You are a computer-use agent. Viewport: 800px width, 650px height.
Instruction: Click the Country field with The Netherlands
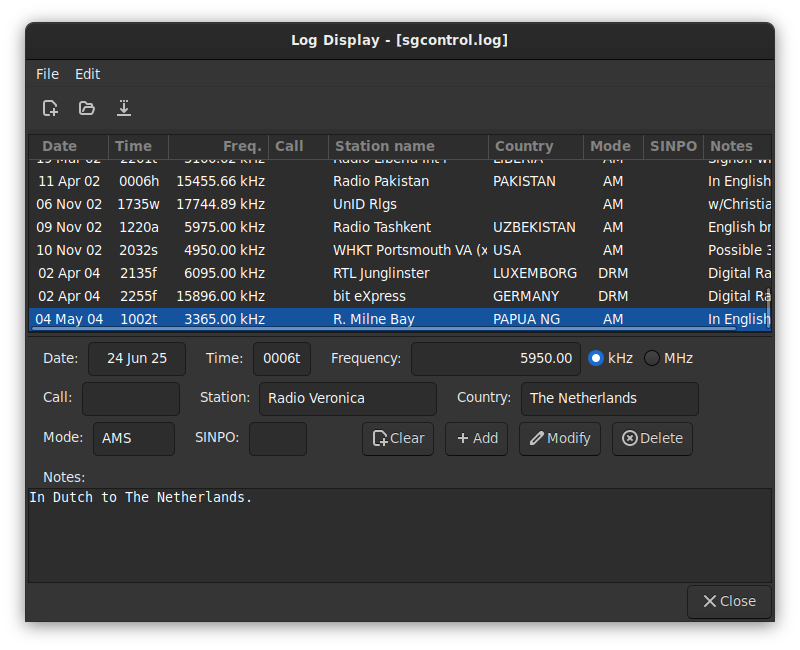pos(609,398)
